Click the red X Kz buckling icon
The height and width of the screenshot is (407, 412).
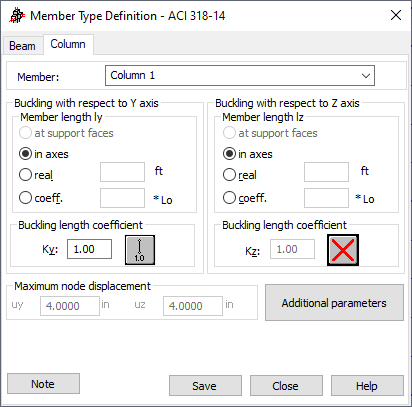click(343, 250)
